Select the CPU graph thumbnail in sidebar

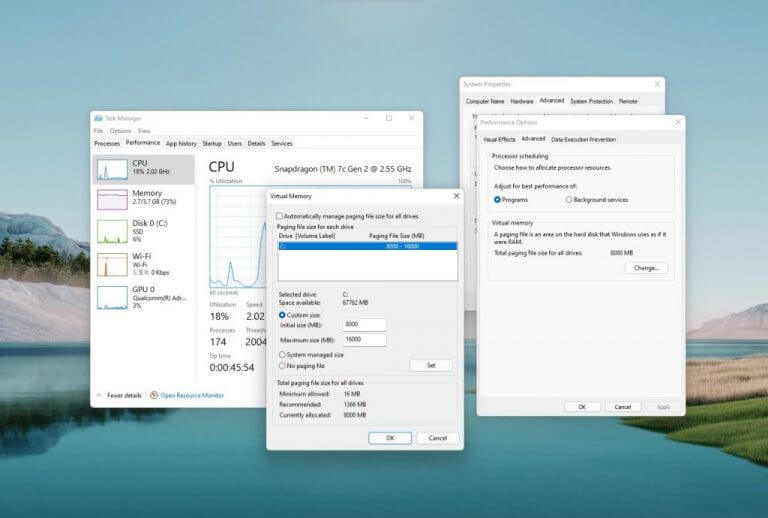[x=112, y=169]
